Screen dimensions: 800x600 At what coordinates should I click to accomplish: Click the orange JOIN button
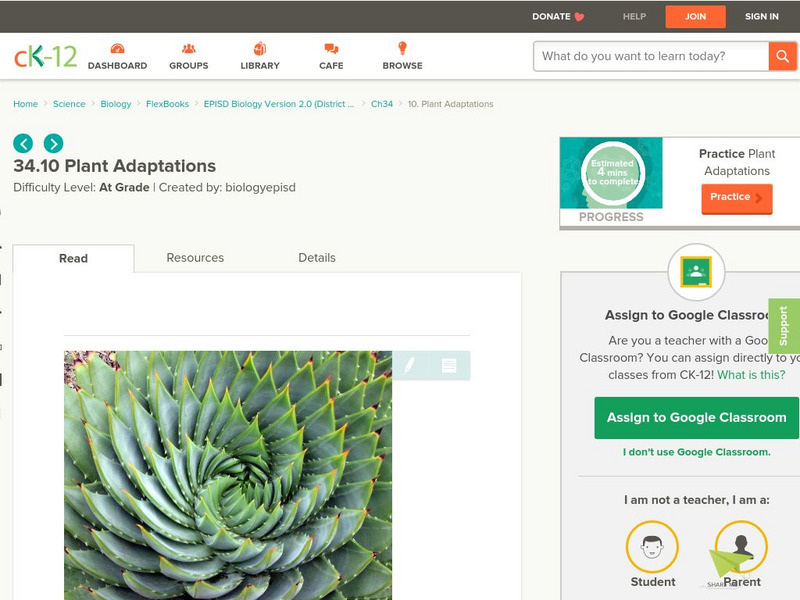click(x=695, y=17)
